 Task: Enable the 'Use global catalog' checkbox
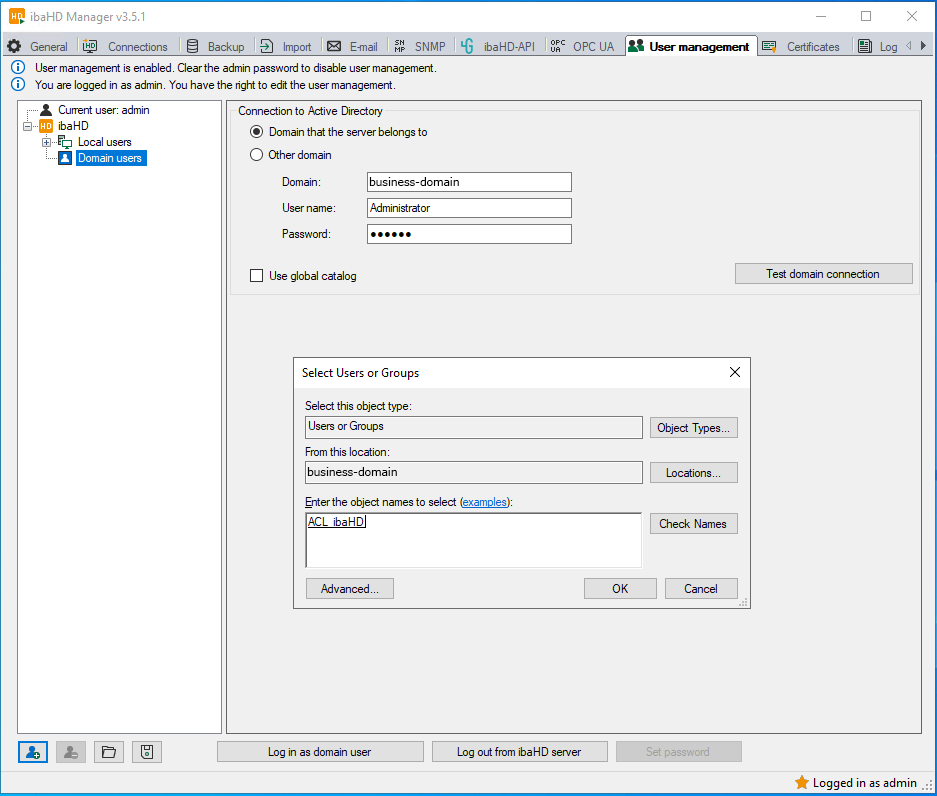257,276
